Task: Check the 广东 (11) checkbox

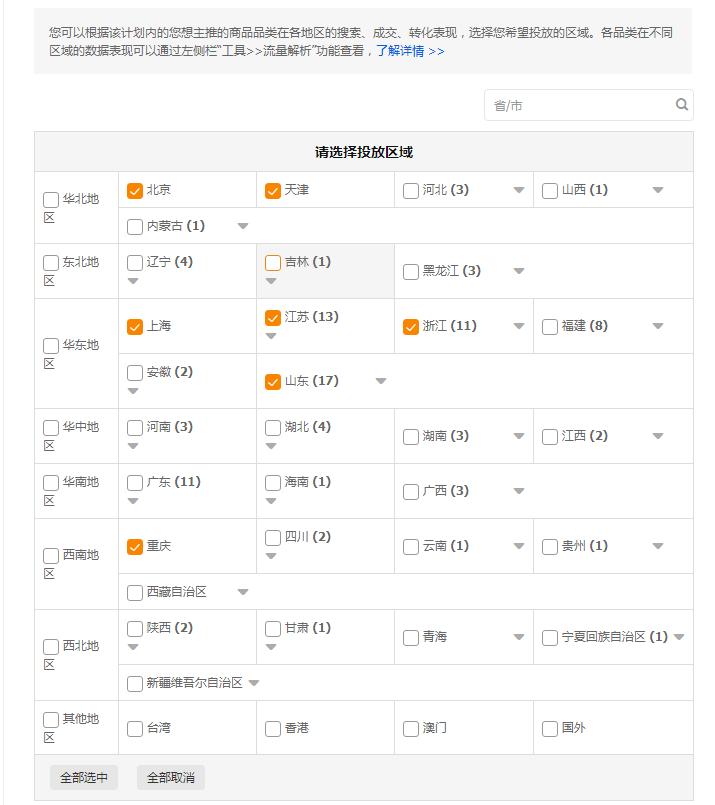Action: pos(134,482)
